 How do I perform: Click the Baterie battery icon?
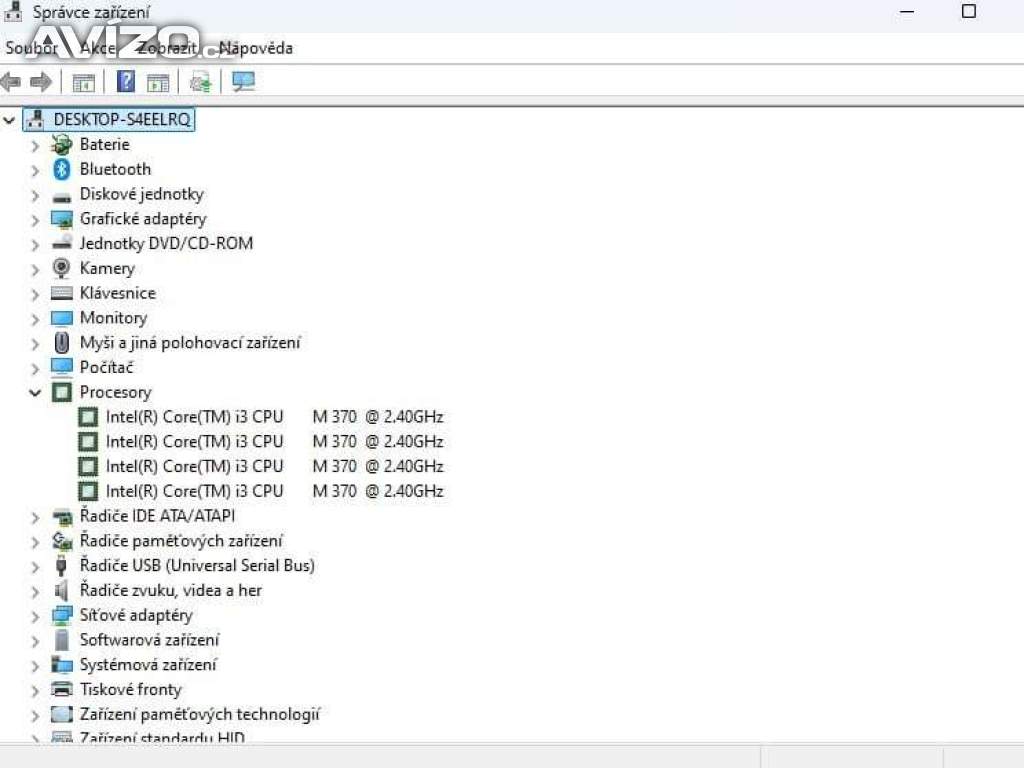pos(61,144)
